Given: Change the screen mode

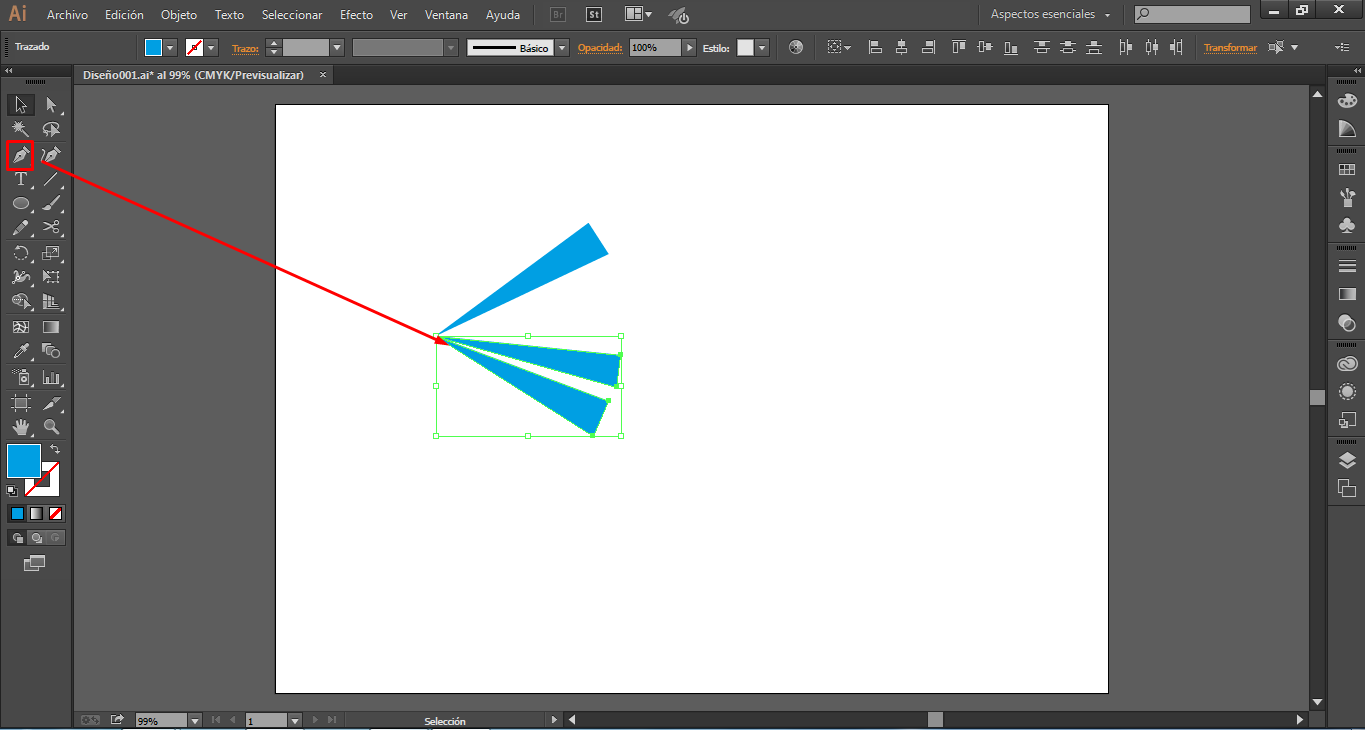Looking at the screenshot, I should (x=35, y=564).
